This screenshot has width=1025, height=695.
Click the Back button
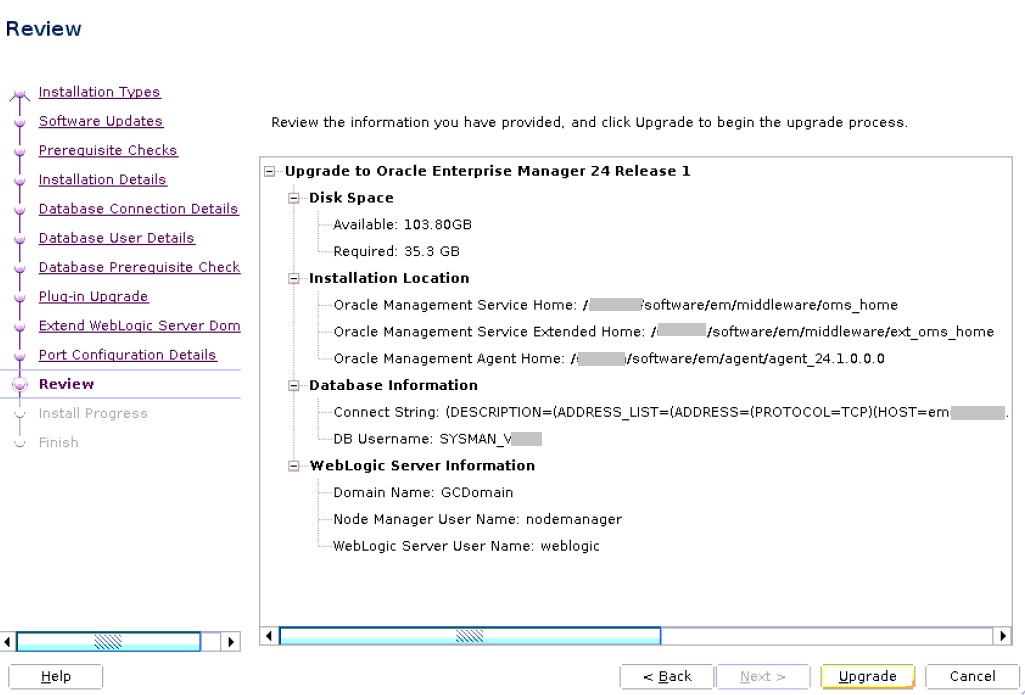pos(667,677)
